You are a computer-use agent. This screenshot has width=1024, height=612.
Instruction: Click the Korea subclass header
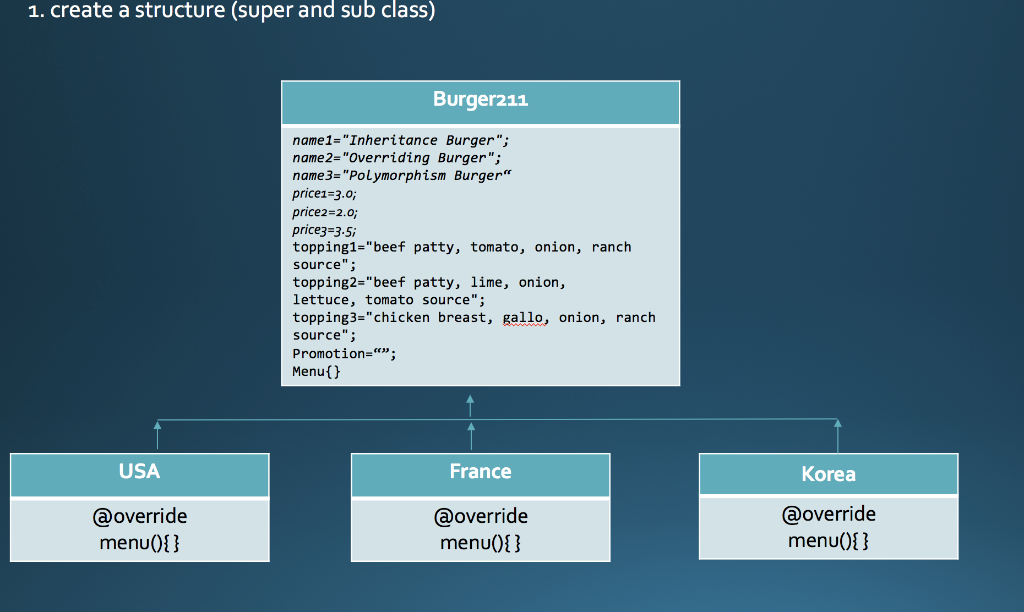[x=828, y=474]
